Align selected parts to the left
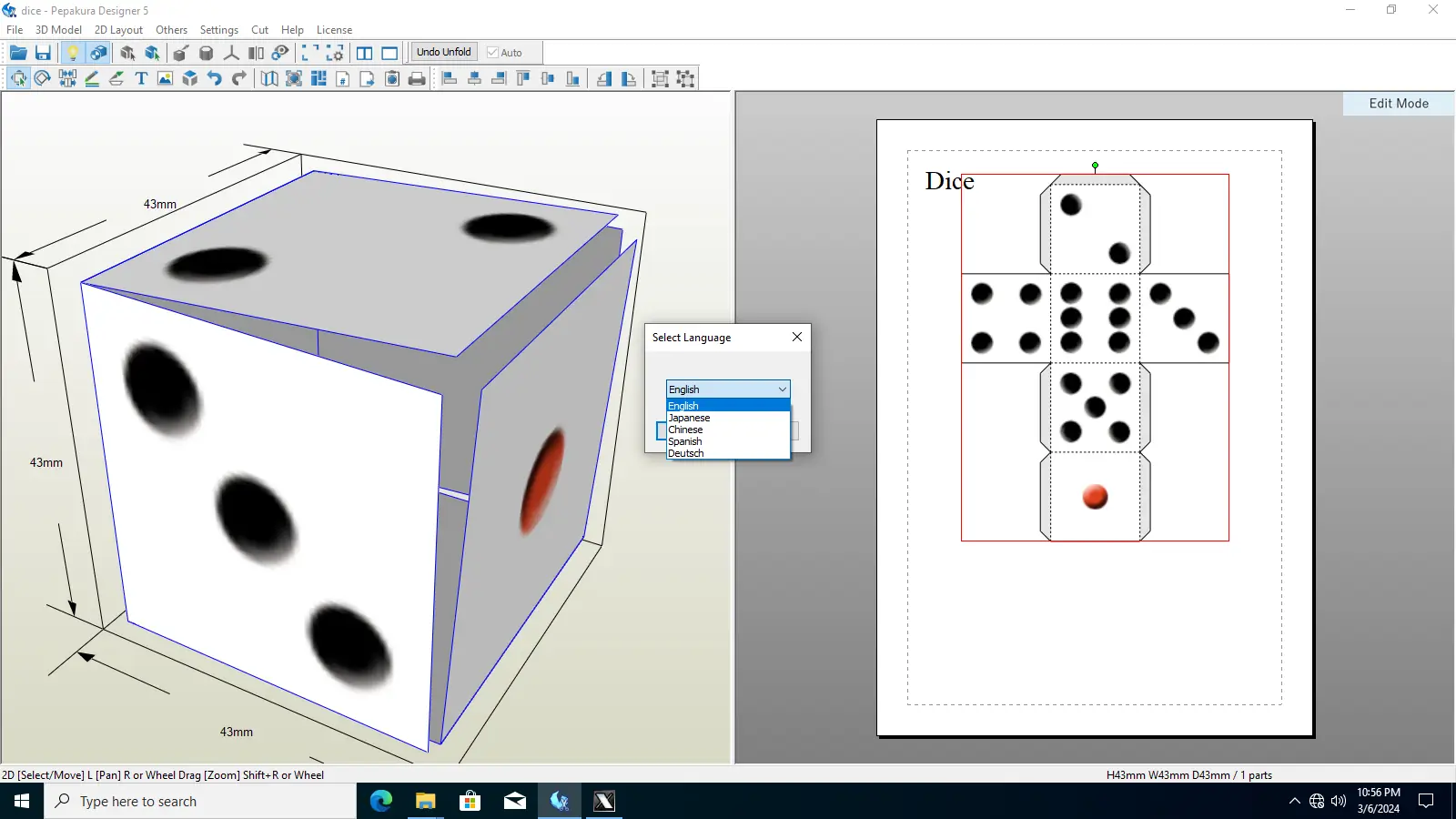Image resolution: width=1456 pixels, height=819 pixels. (x=450, y=78)
